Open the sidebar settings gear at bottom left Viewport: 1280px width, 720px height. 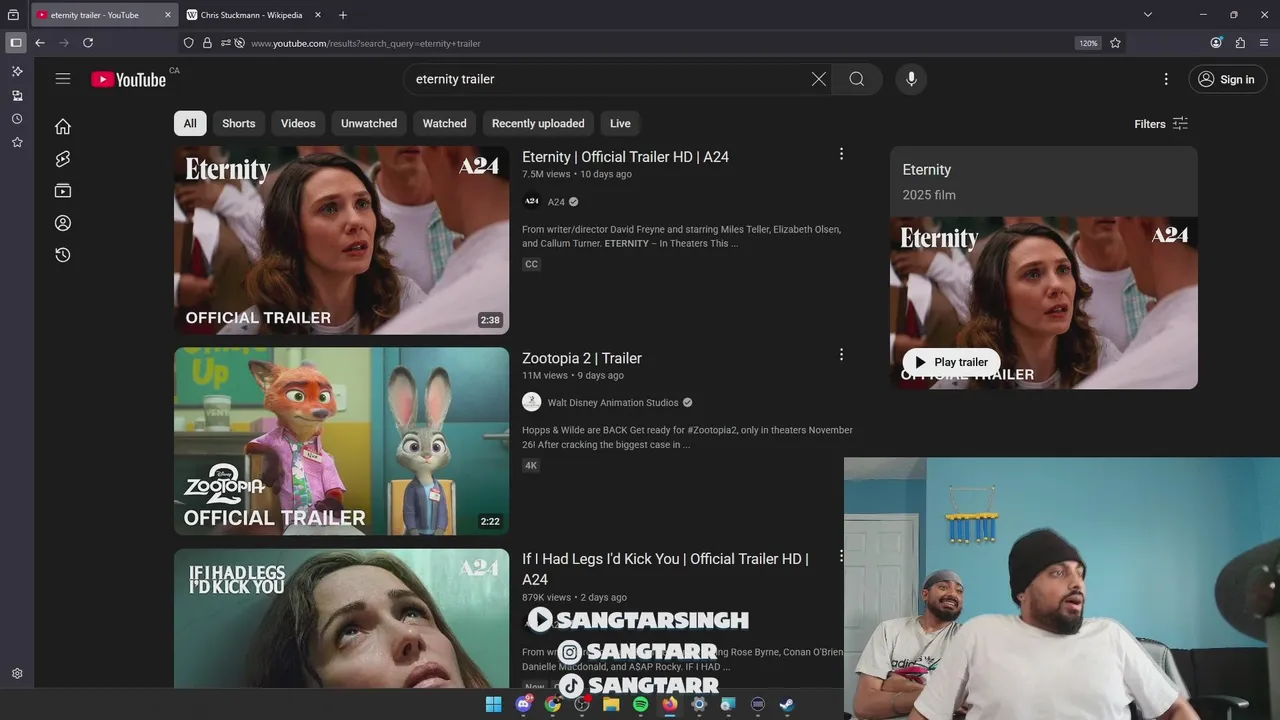coord(17,674)
